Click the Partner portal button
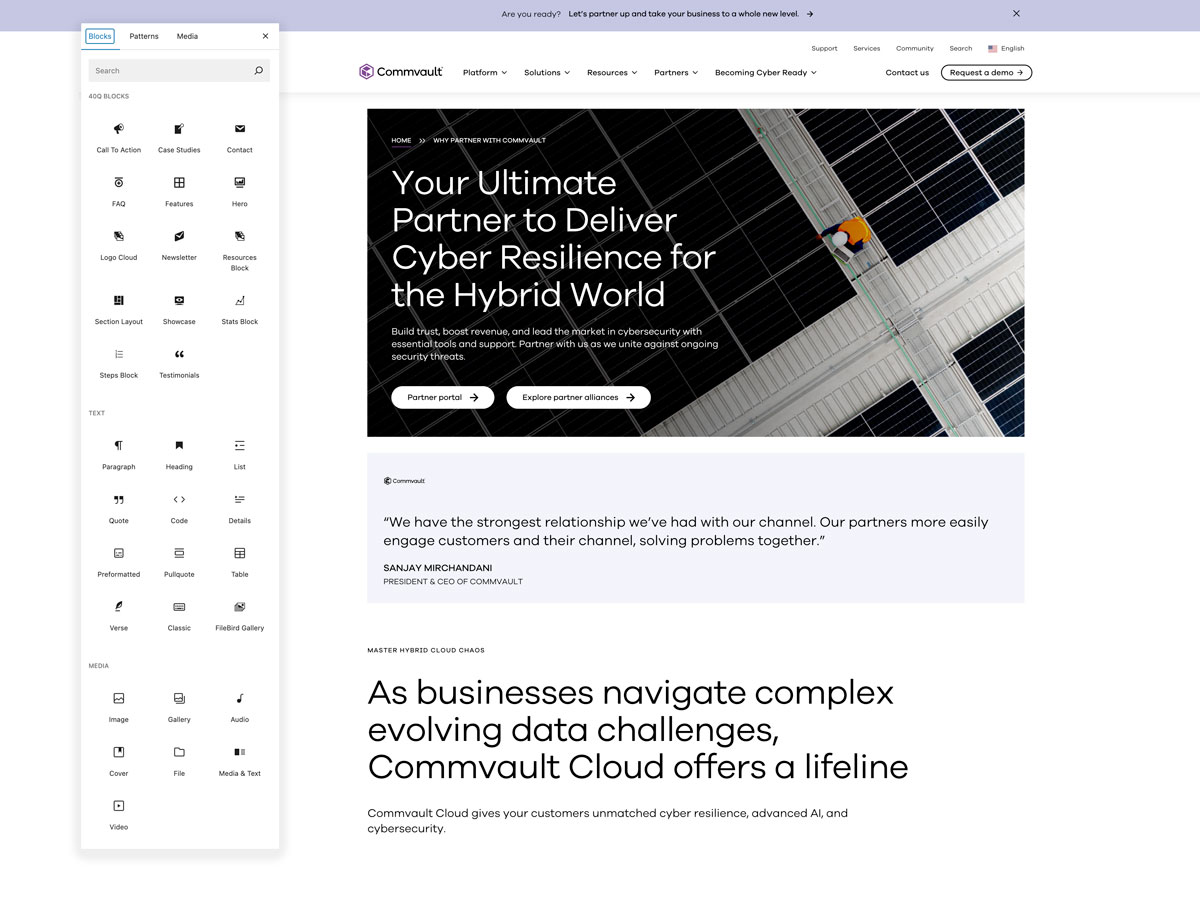This screenshot has width=1200, height=900. (442, 398)
